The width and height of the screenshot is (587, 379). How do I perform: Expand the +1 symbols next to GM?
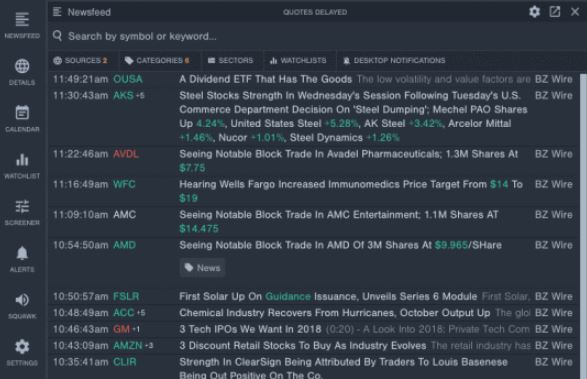click(136, 330)
